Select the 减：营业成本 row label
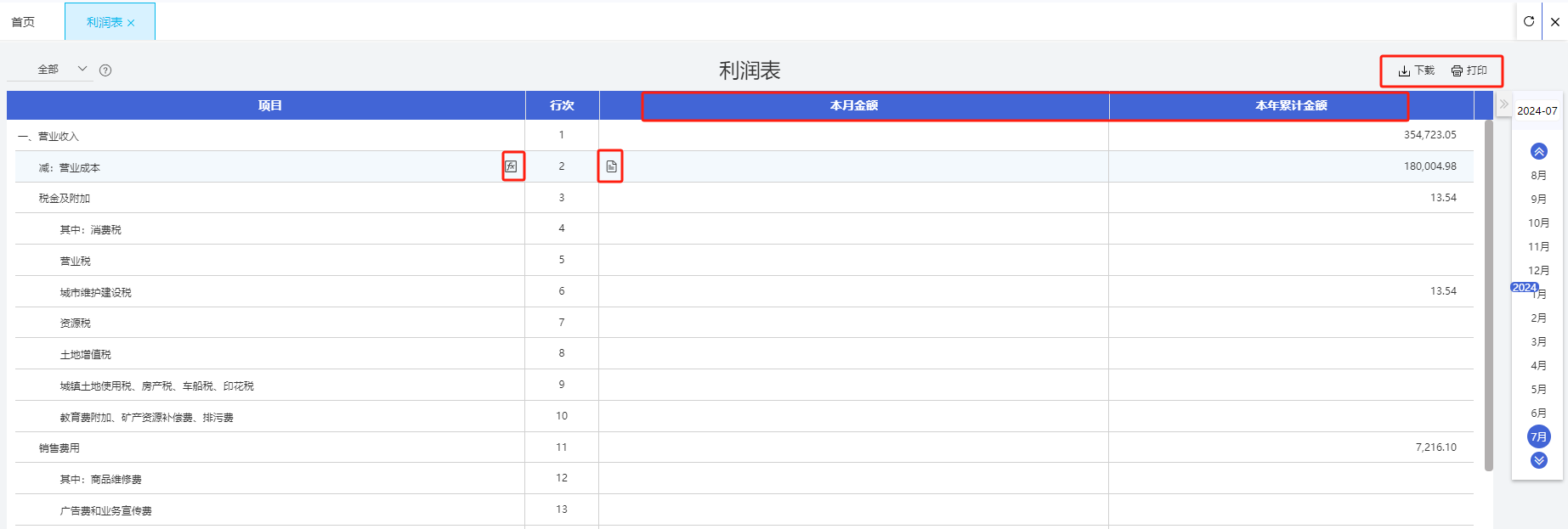The height and width of the screenshot is (529, 1568). tap(69, 167)
